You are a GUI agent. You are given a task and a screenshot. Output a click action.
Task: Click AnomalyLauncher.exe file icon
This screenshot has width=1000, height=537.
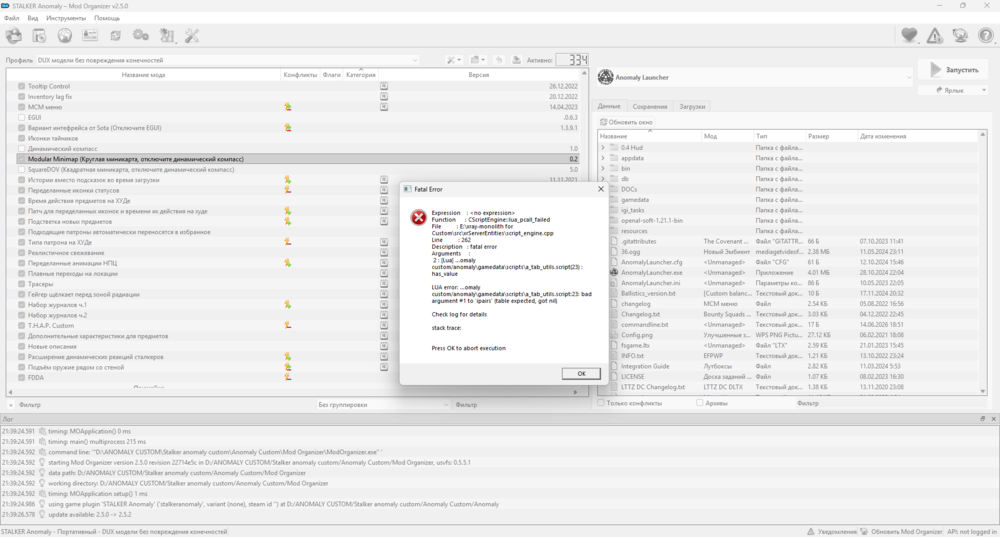[x=614, y=272]
